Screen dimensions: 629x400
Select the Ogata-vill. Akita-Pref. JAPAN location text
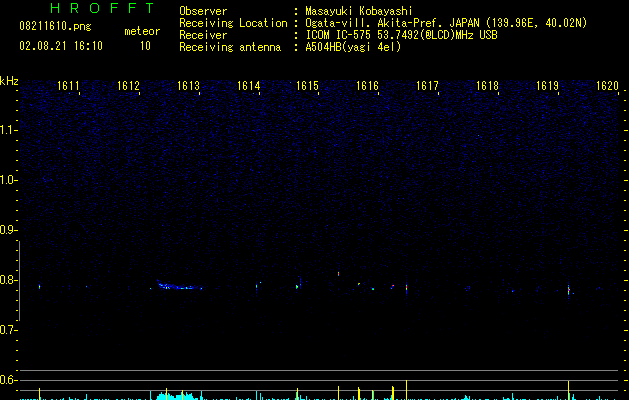[x=446, y=23]
